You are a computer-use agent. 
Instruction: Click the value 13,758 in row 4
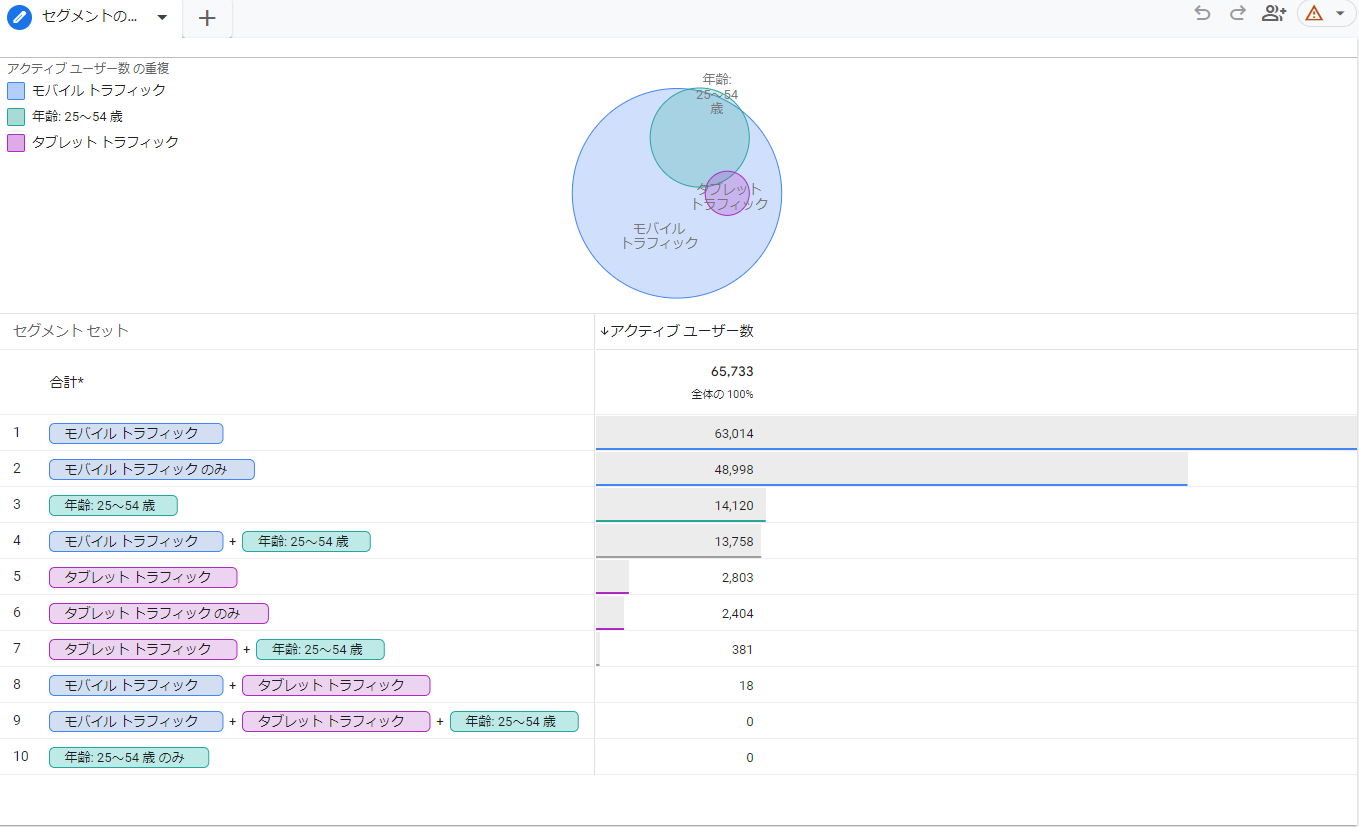(x=734, y=541)
